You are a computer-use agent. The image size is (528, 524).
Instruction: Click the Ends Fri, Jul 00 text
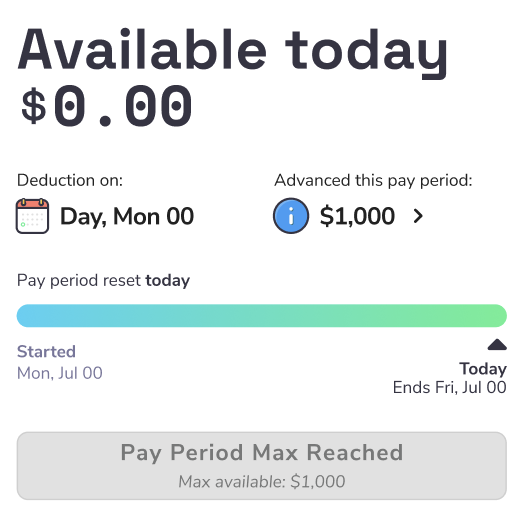(x=450, y=387)
